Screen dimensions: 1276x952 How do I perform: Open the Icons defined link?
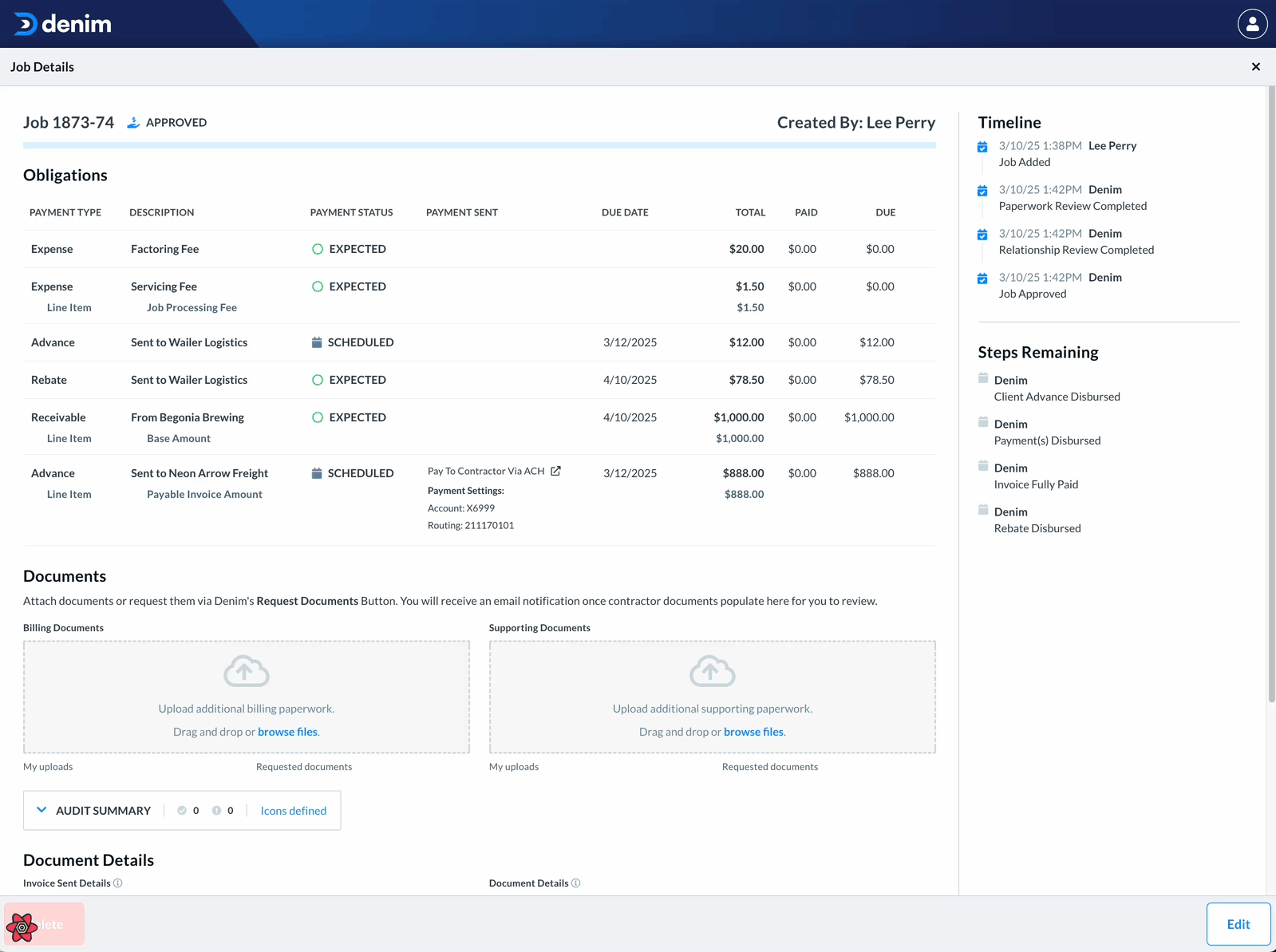[293, 811]
